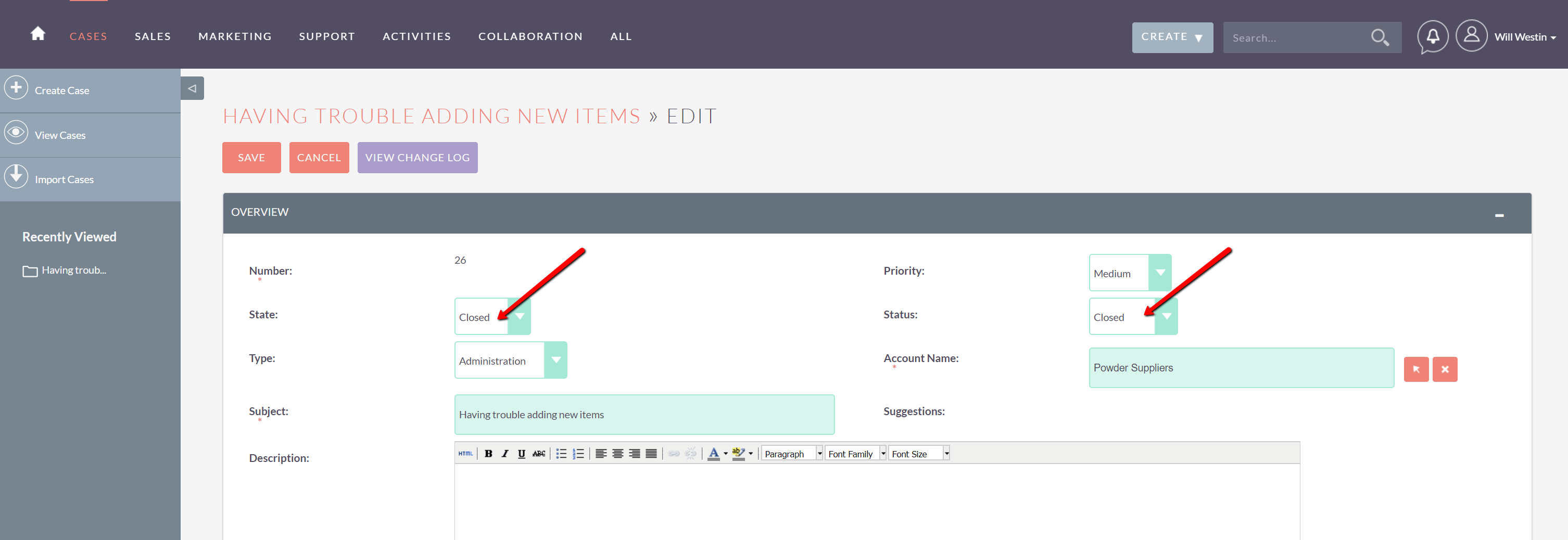Click the search magnifier icon

pos(1380,37)
